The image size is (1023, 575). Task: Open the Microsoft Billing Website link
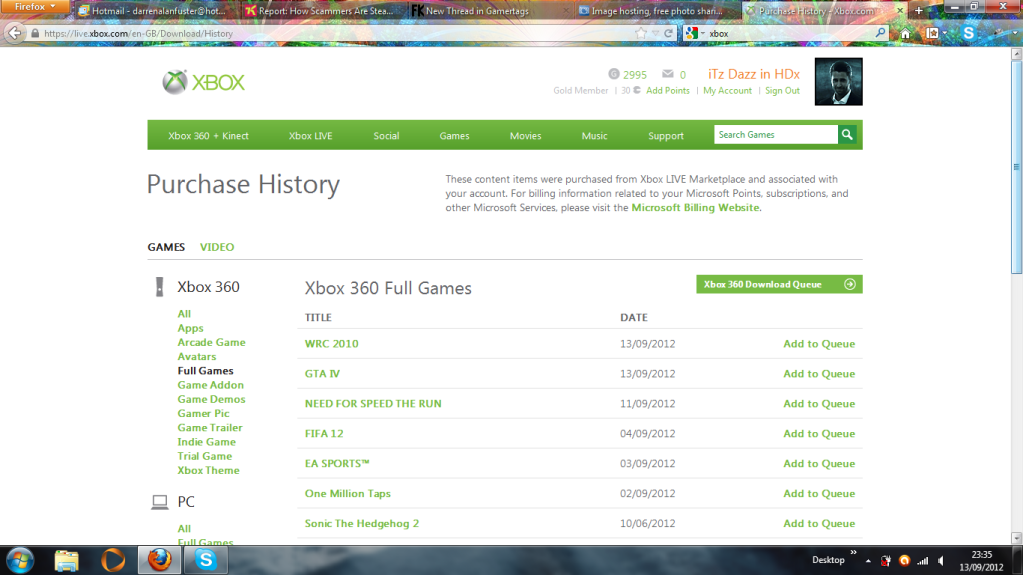click(696, 208)
